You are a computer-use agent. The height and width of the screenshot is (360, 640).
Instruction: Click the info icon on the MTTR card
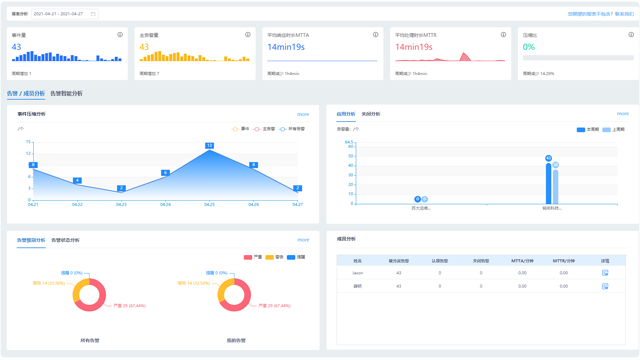pyautogui.click(x=503, y=35)
